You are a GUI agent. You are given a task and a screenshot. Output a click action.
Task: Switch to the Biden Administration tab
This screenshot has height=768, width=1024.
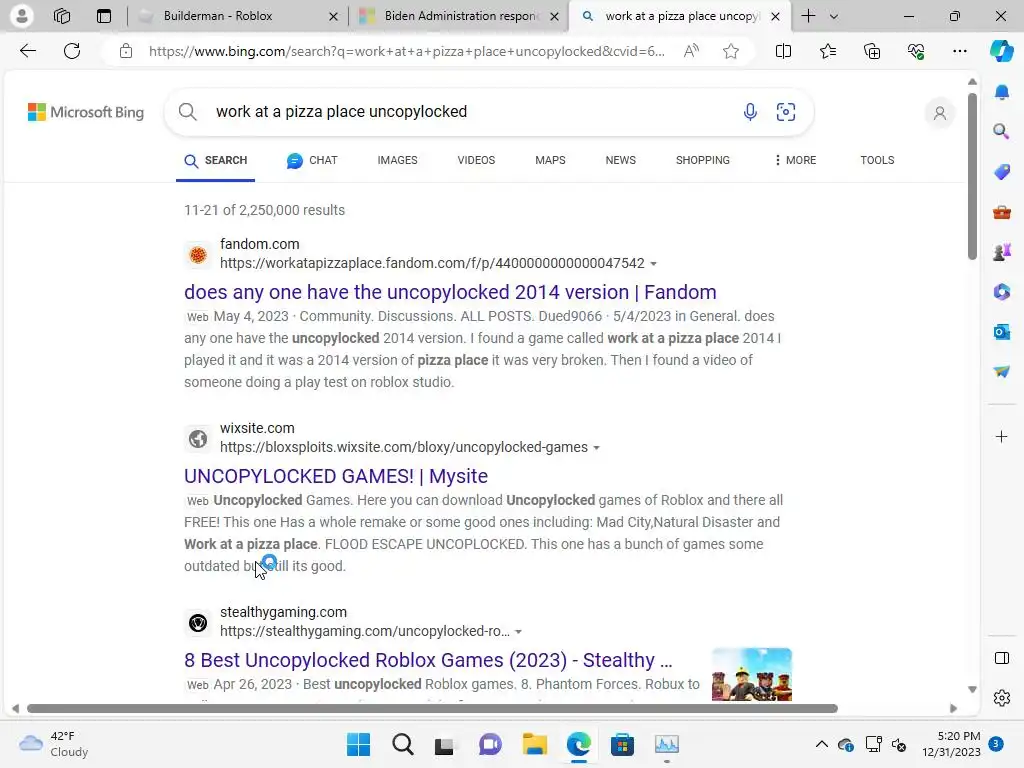click(x=461, y=16)
